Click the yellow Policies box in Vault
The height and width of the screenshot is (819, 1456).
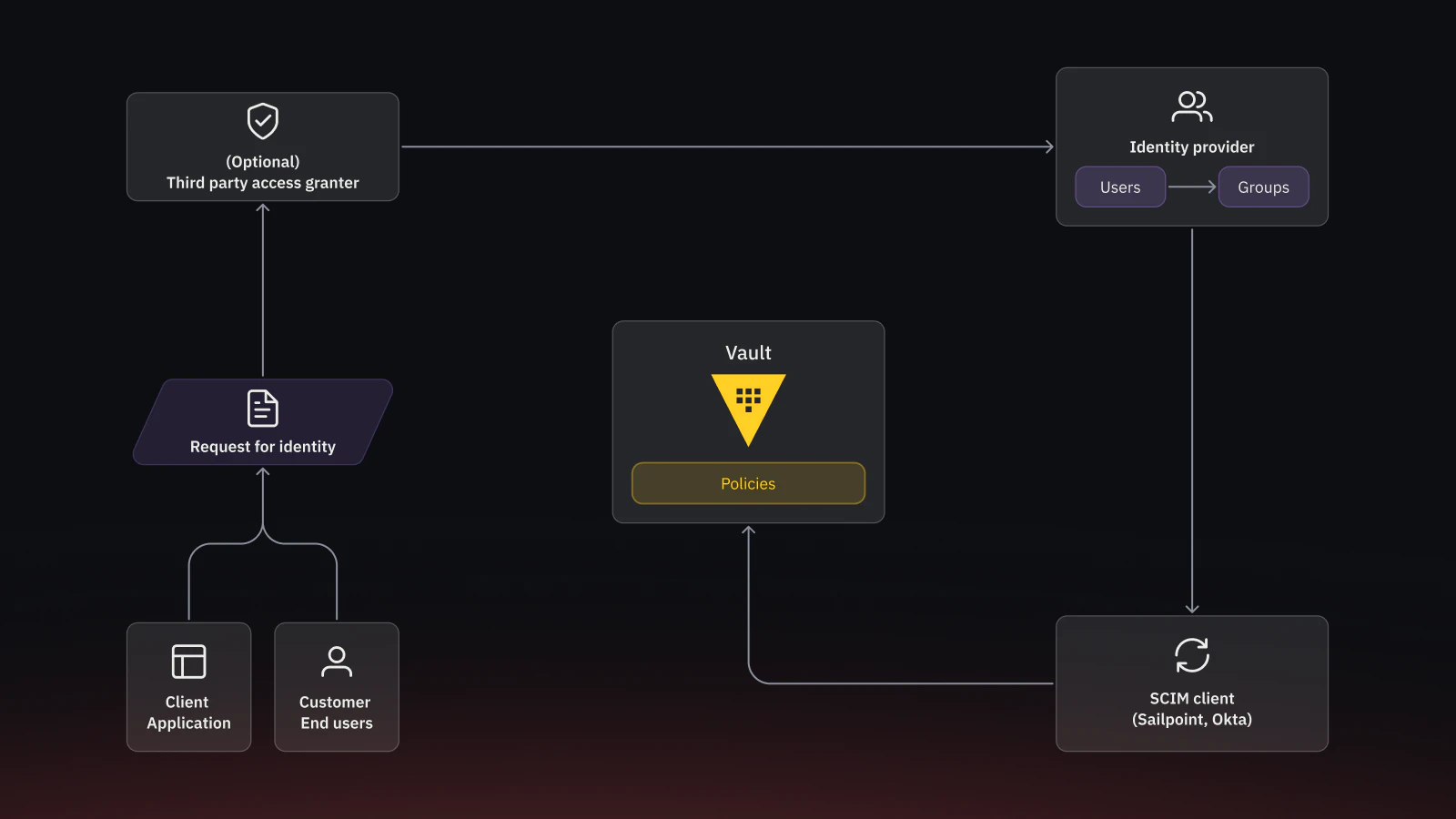click(x=748, y=483)
